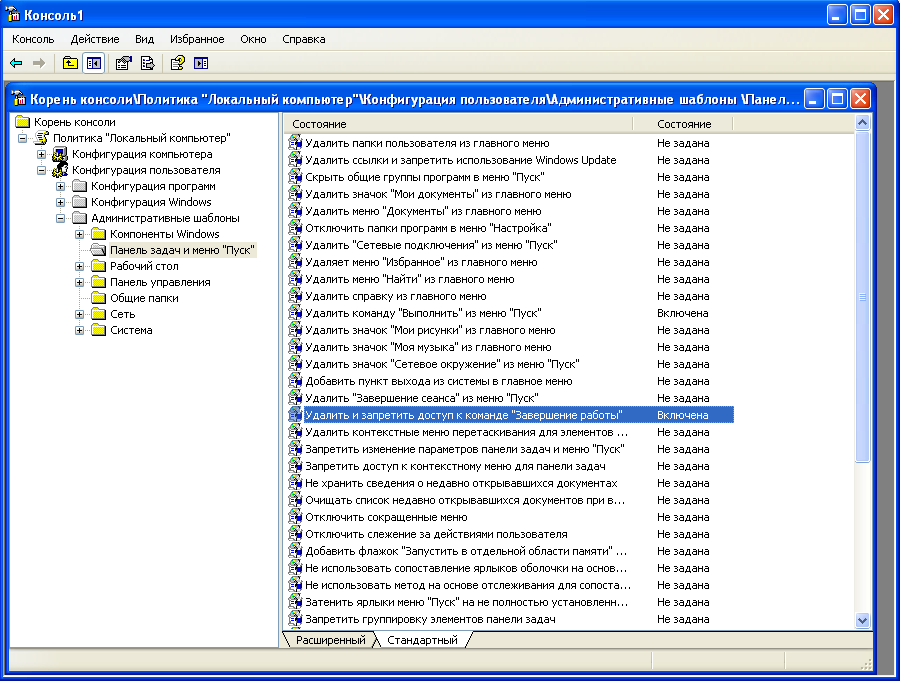Open the Help toolbar icon with question mark
The width and height of the screenshot is (900, 681).
[x=177, y=63]
